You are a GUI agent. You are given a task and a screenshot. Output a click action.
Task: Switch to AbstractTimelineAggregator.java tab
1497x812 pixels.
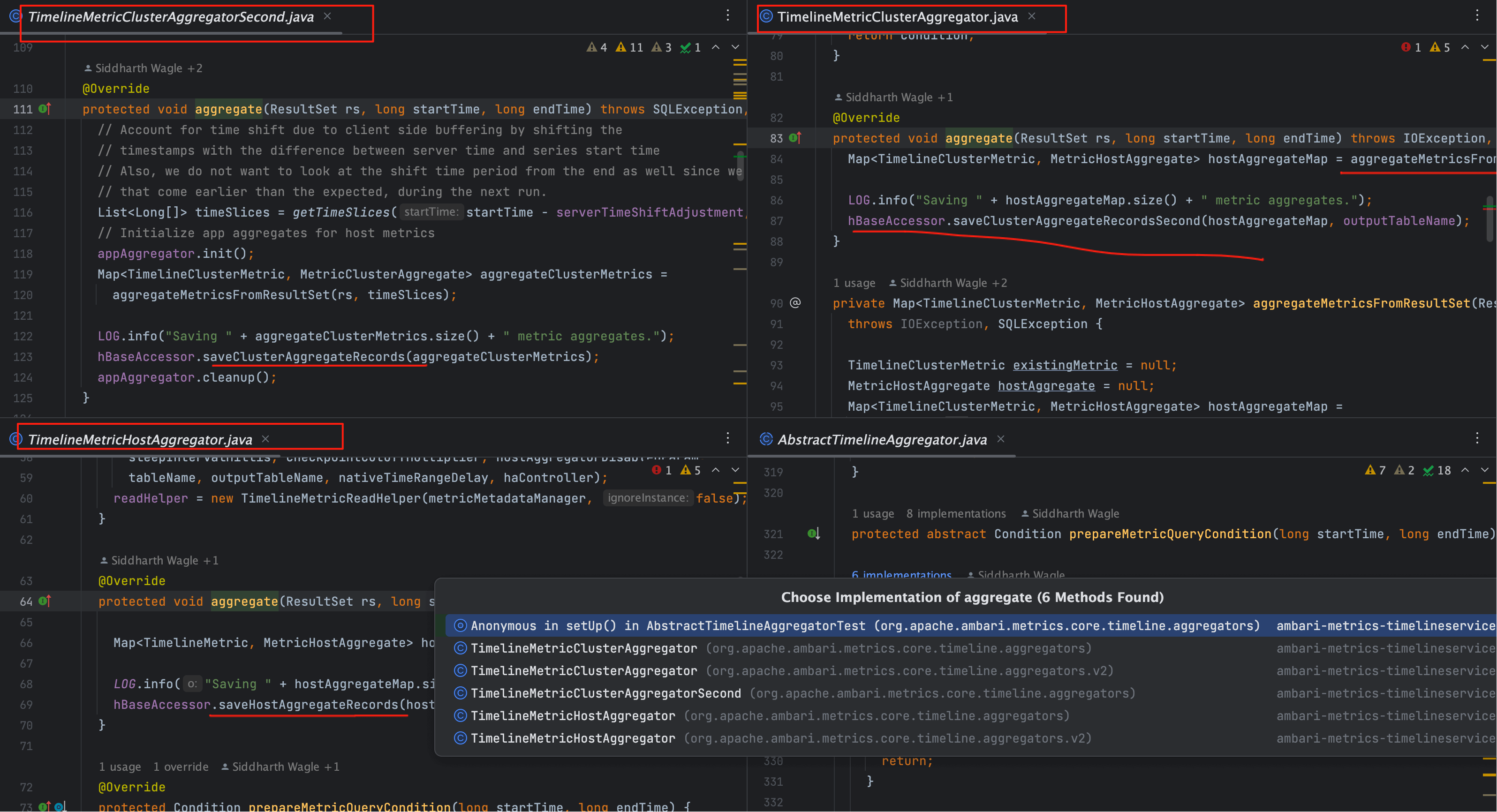(x=882, y=440)
